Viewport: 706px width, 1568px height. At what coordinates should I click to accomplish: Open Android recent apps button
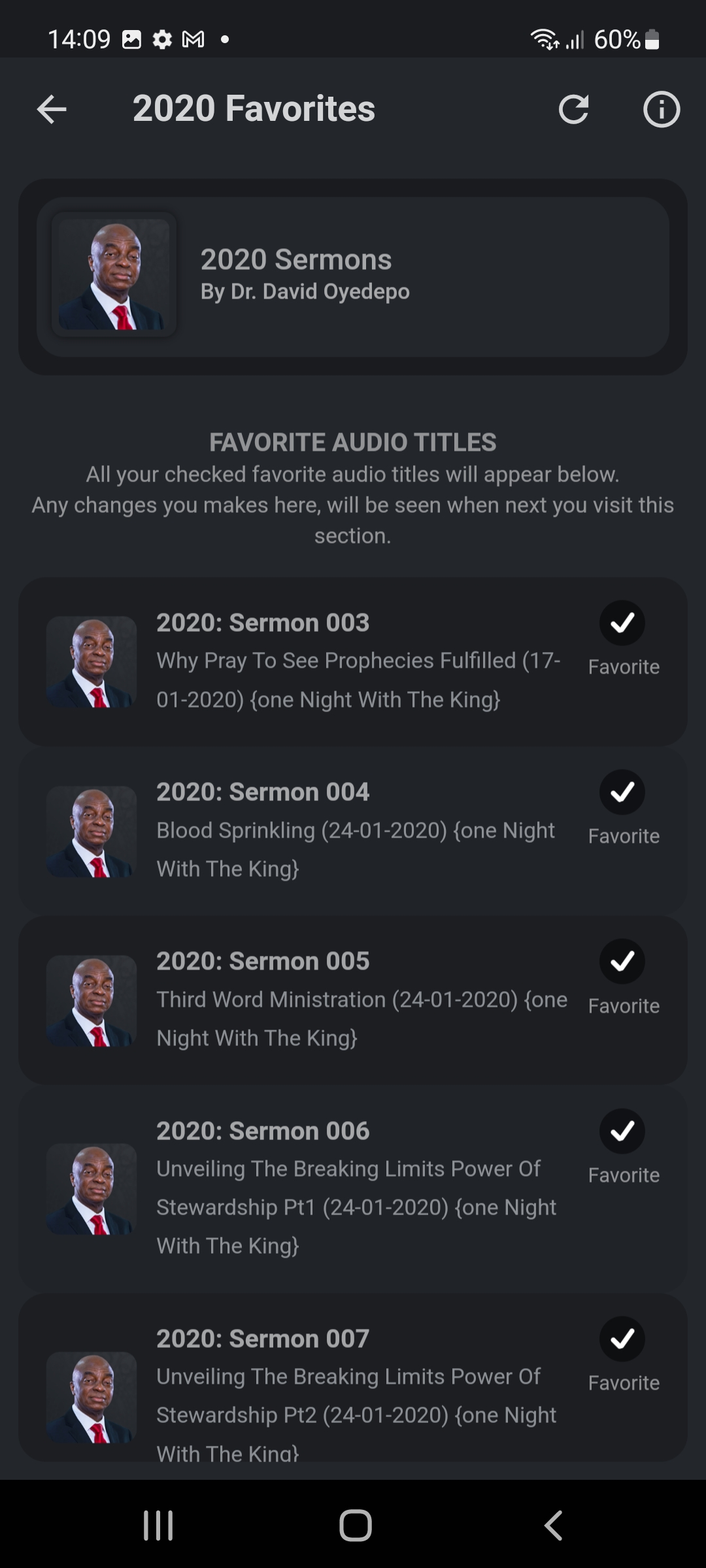158,1526
